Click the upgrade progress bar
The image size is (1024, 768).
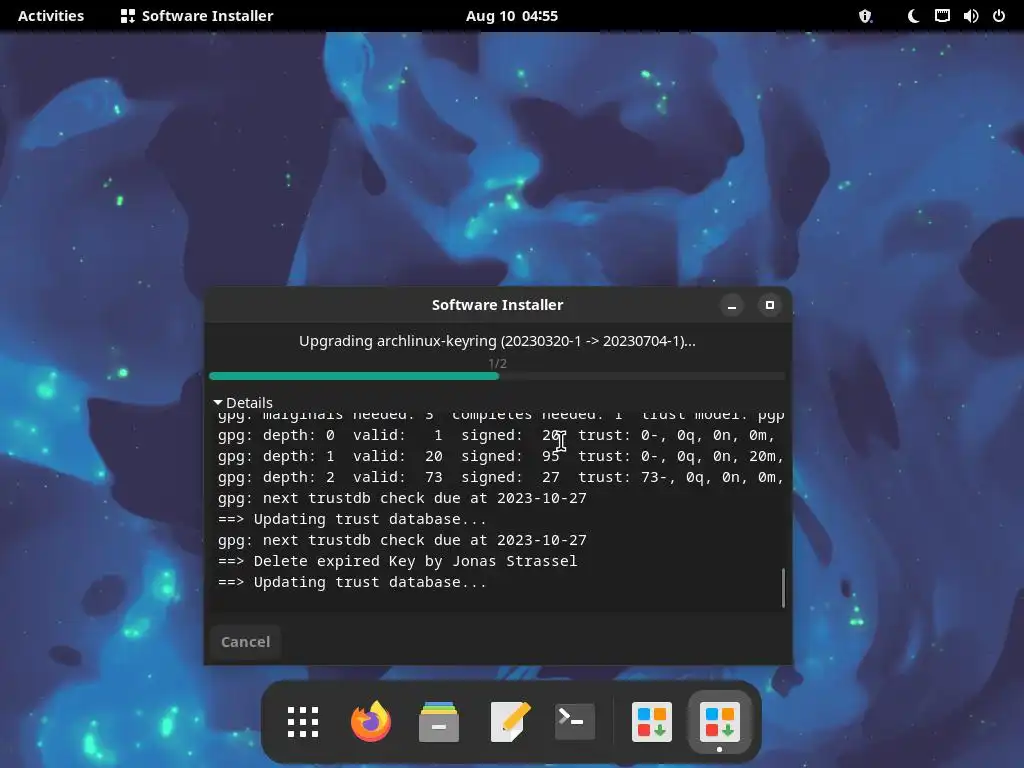(x=497, y=376)
